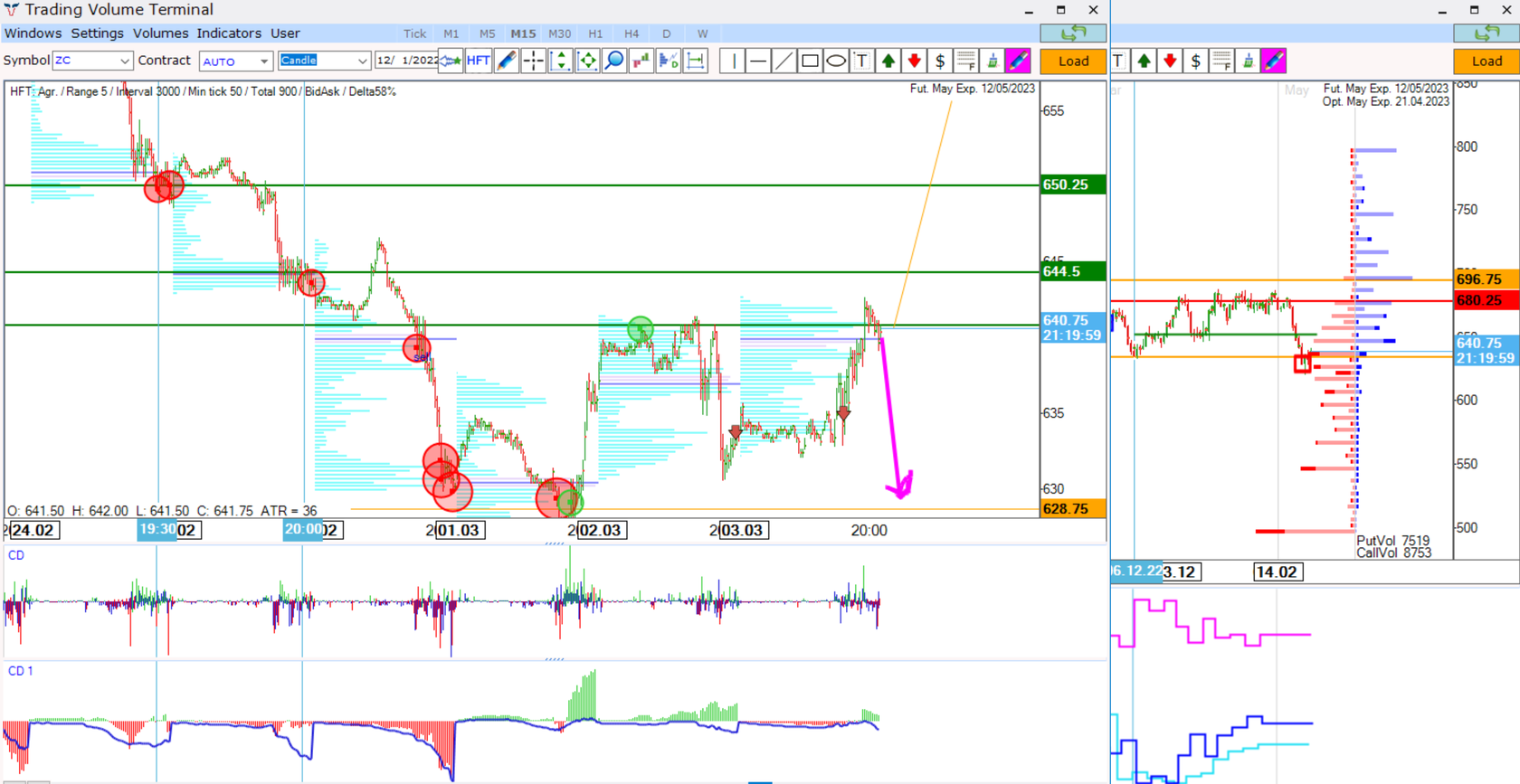Click the dotted lines F icon in main toolbar

pos(966,61)
